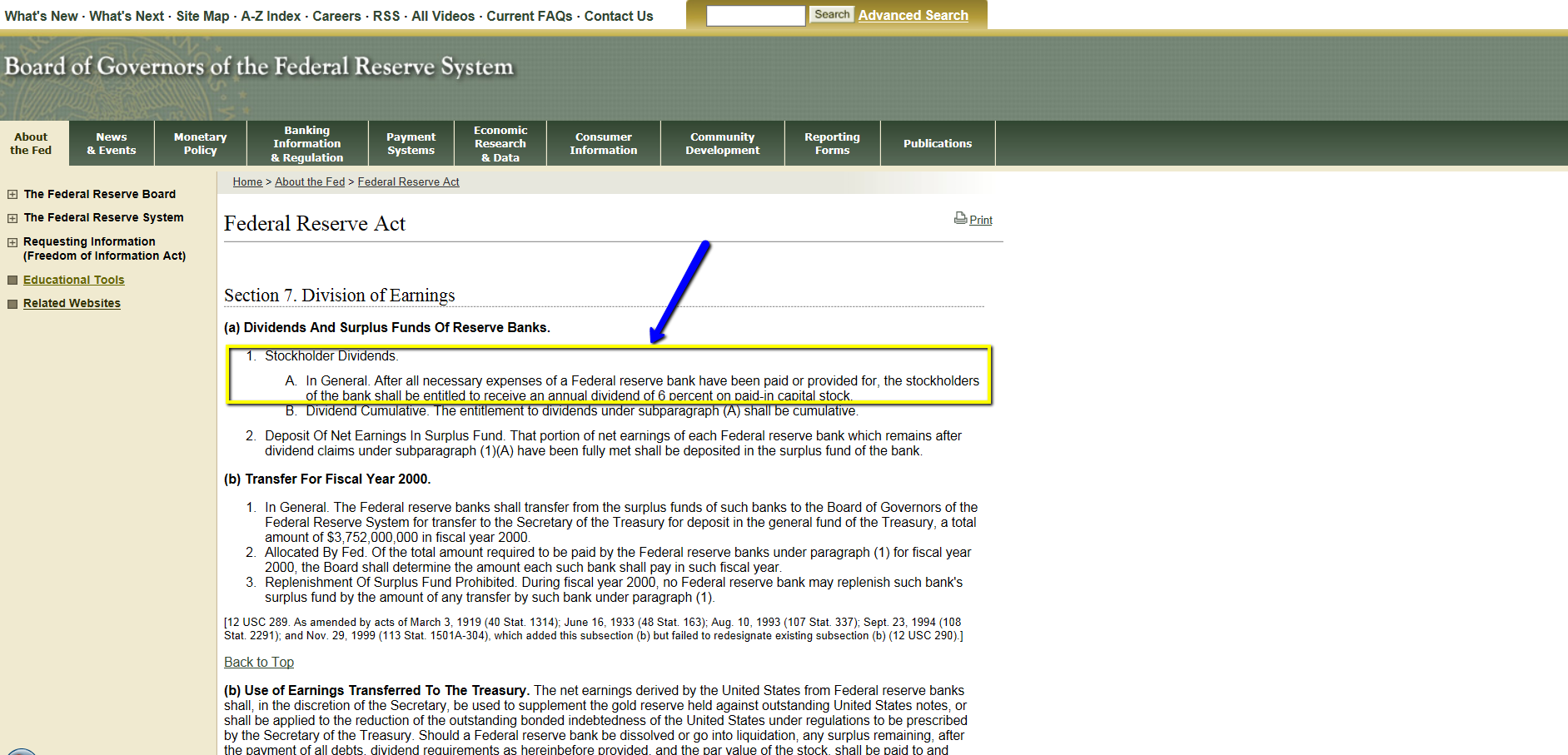Open the RSS link
The image size is (1568, 755).
tap(386, 16)
